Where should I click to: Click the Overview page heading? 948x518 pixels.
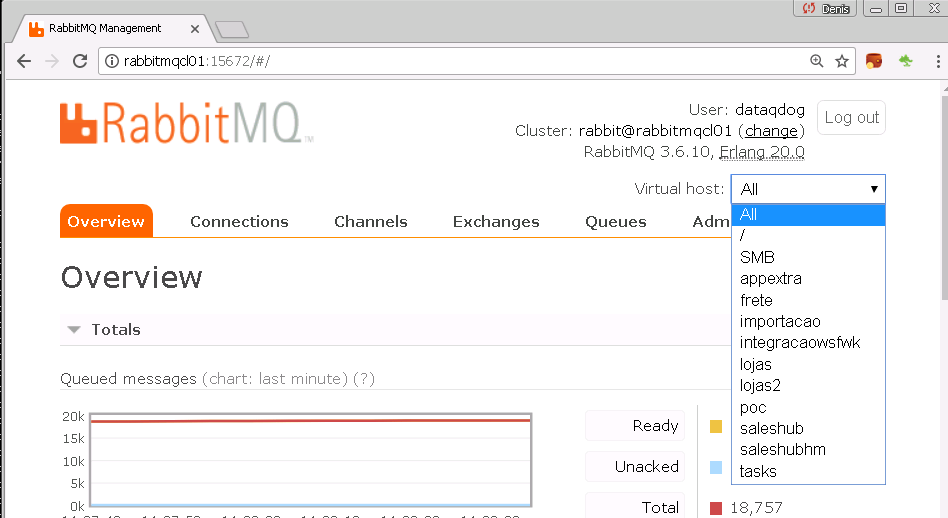131,277
